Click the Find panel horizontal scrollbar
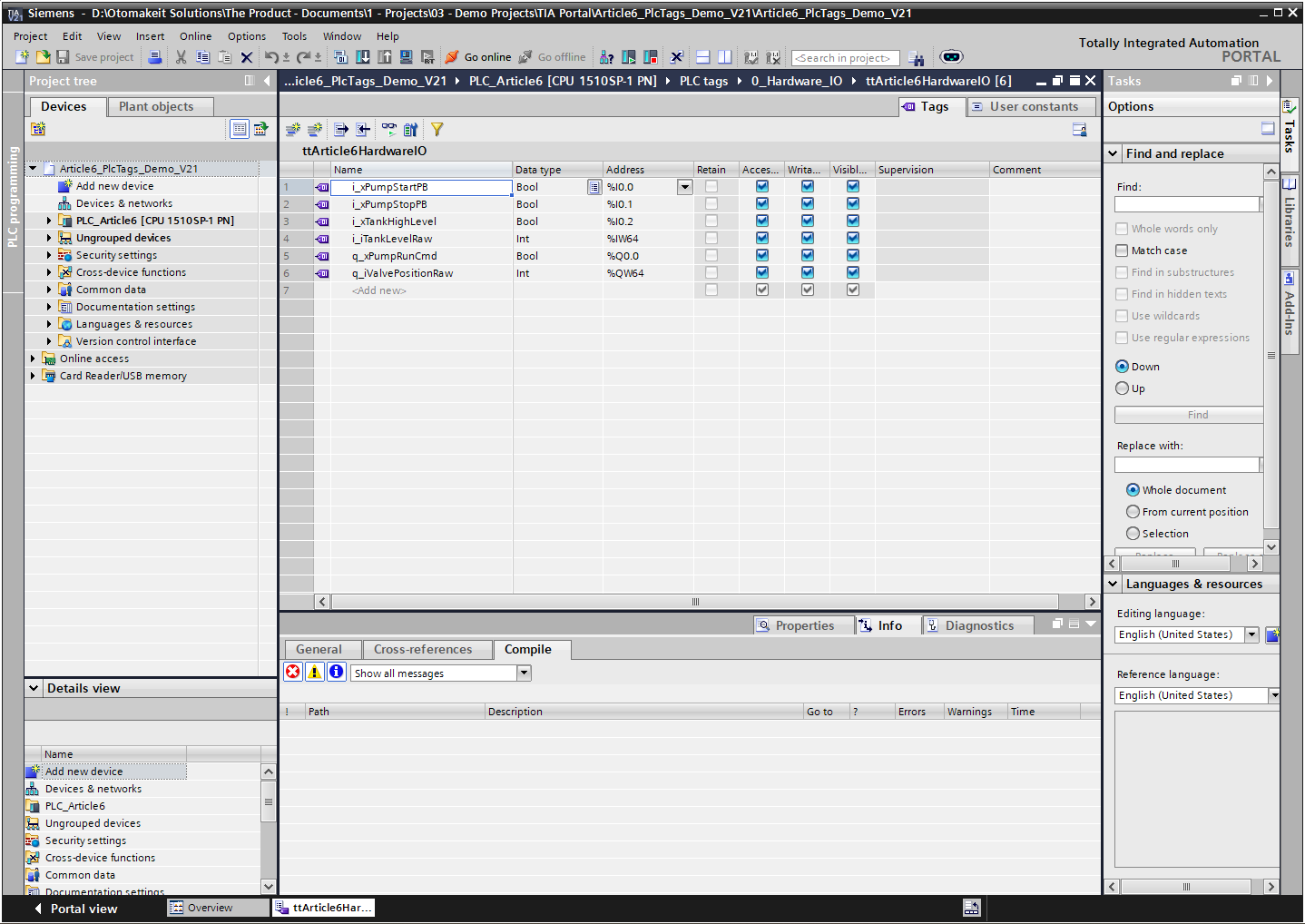Image resolution: width=1305 pixels, height=924 pixels. (1183, 564)
